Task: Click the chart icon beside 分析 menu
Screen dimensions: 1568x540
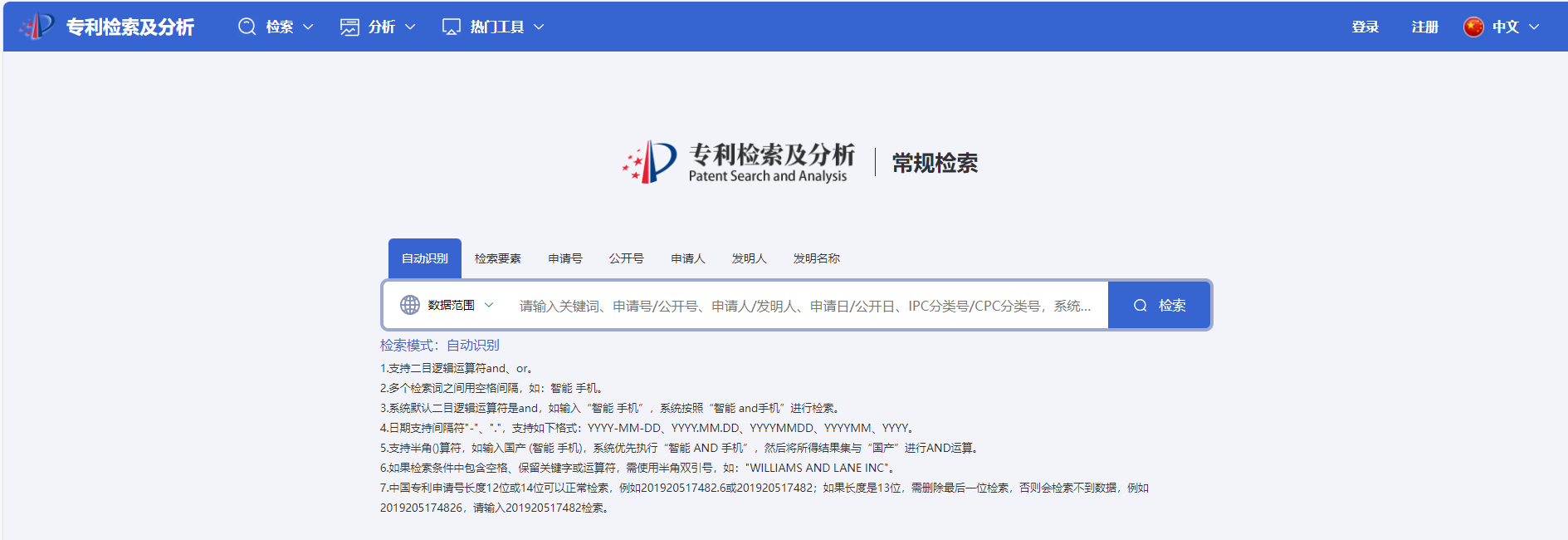Action: [x=349, y=27]
